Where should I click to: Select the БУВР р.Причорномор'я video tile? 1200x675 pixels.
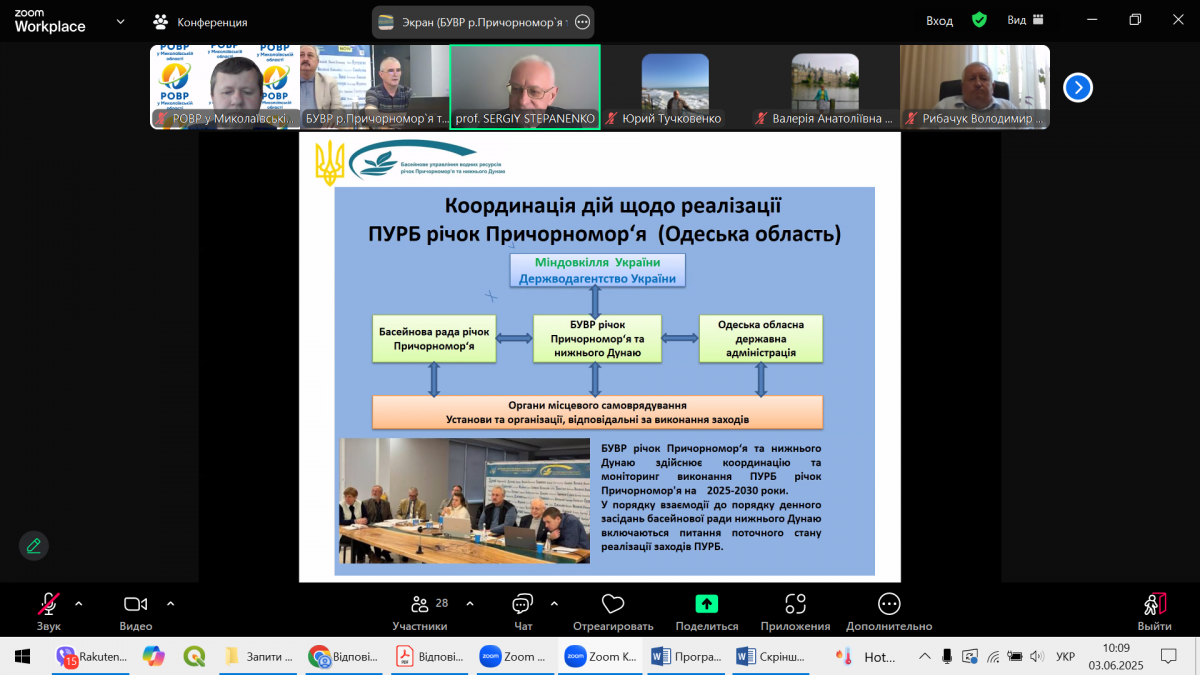(x=375, y=88)
